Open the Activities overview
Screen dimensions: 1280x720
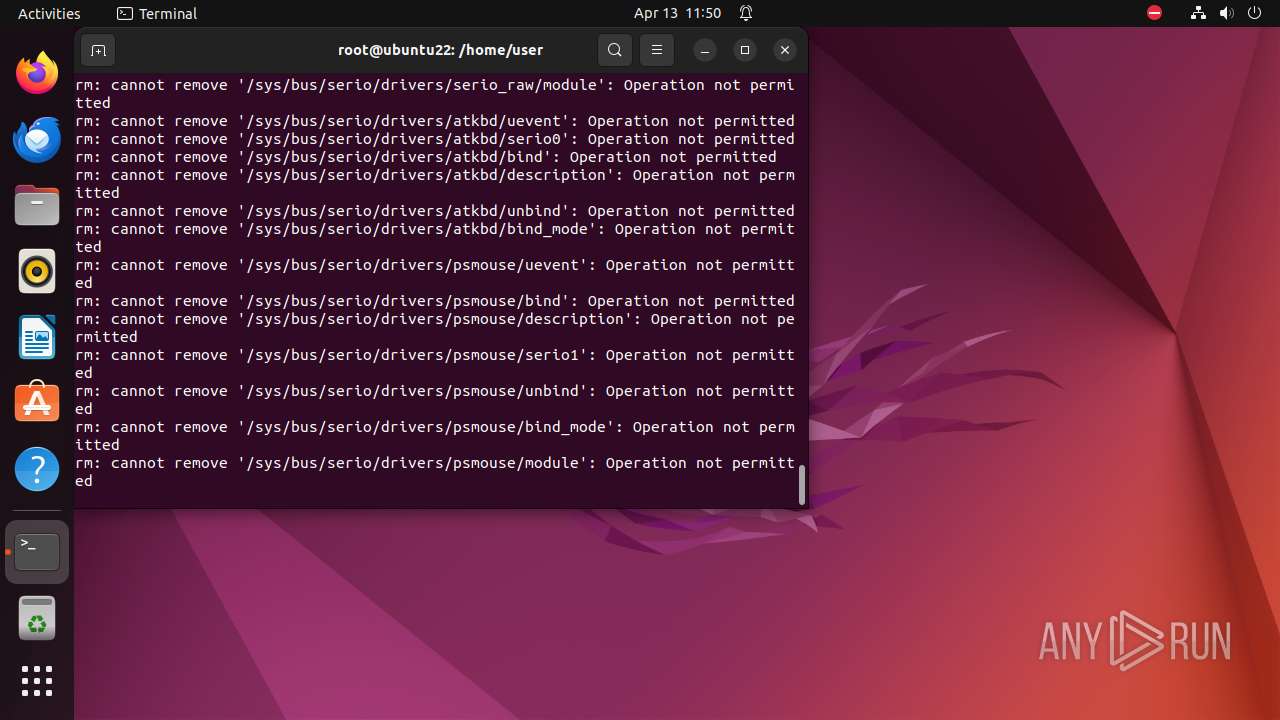(49, 13)
